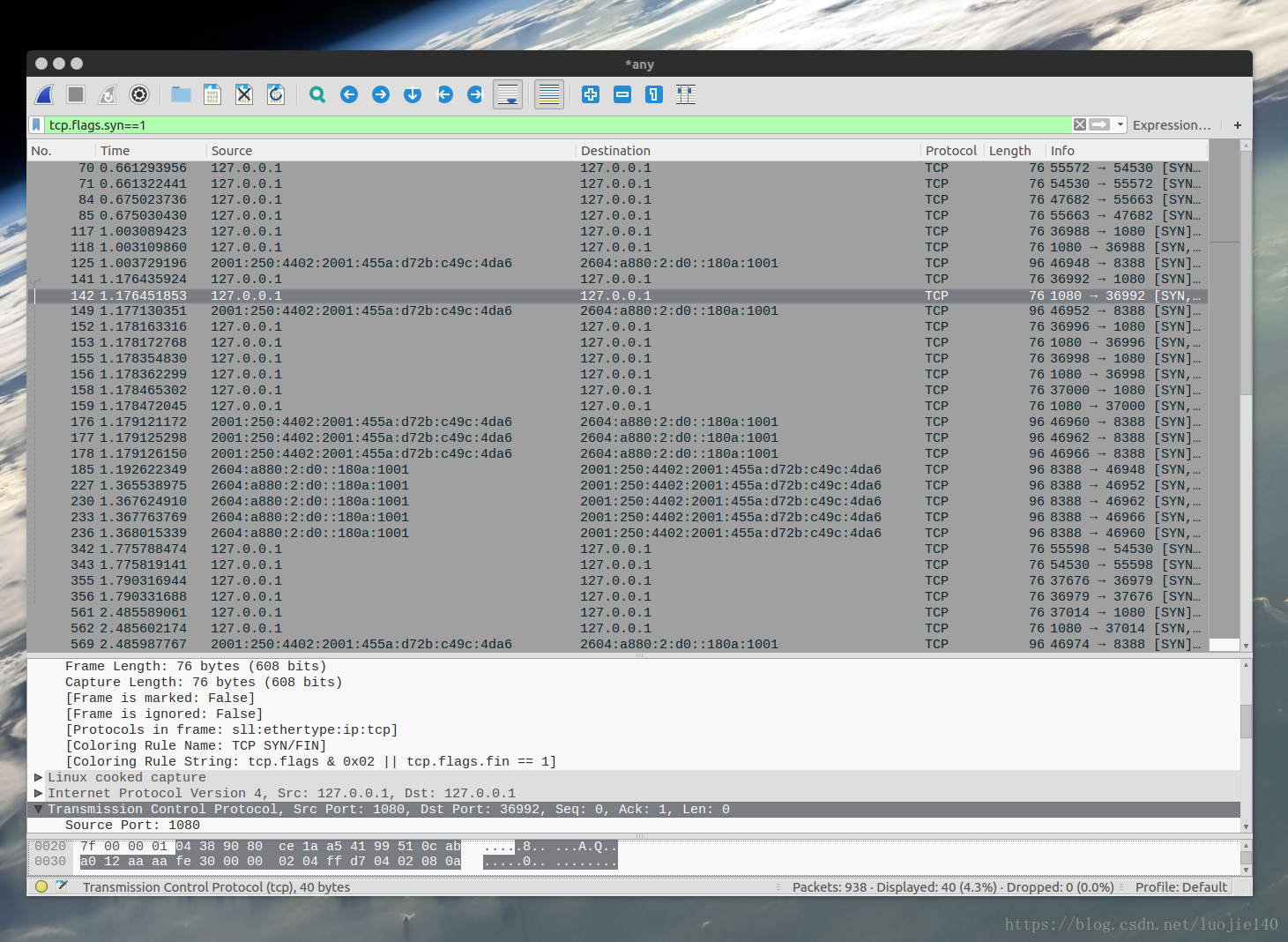1288x942 pixels.
Task: Open capture options gear icon
Action: [139, 94]
